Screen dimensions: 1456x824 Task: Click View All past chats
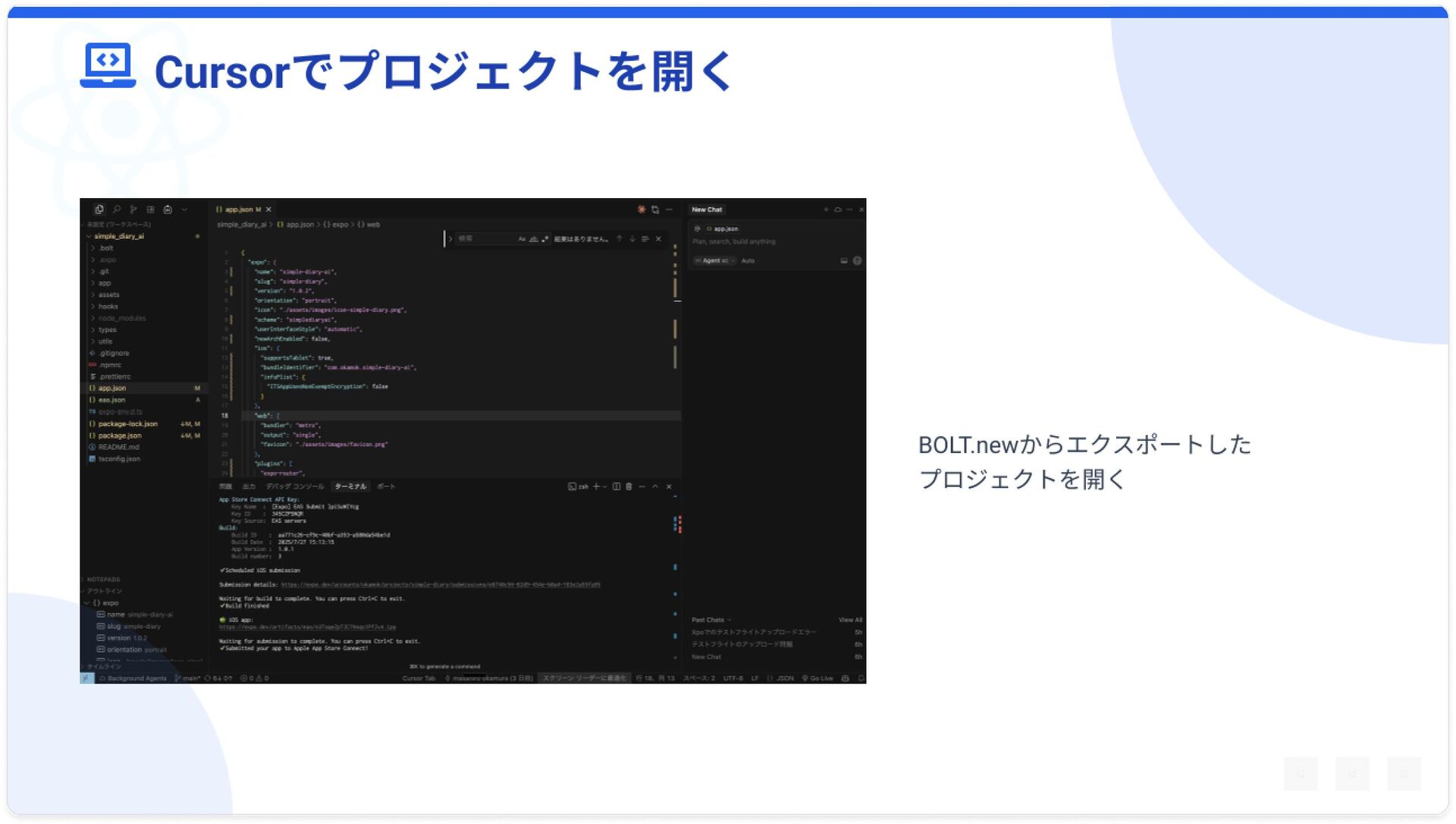[850, 621]
